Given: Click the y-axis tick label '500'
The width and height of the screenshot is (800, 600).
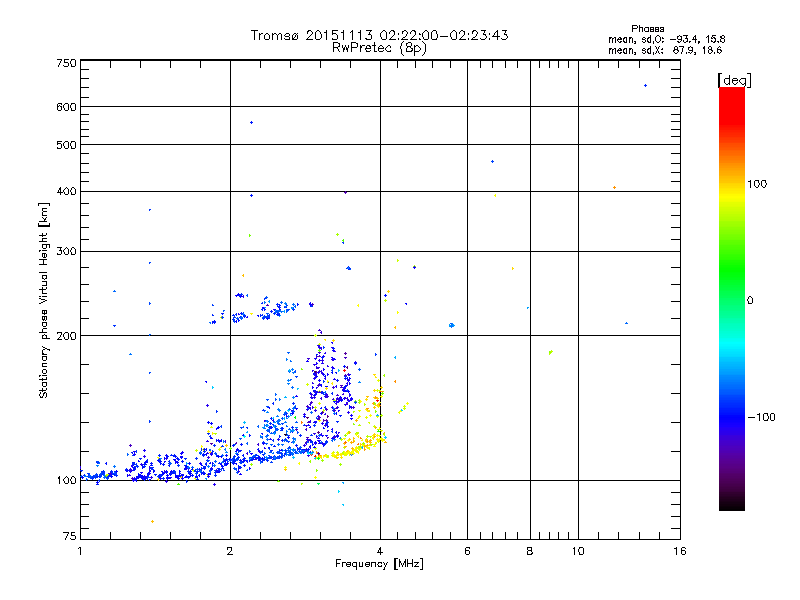Looking at the screenshot, I should [x=66, y=145].
